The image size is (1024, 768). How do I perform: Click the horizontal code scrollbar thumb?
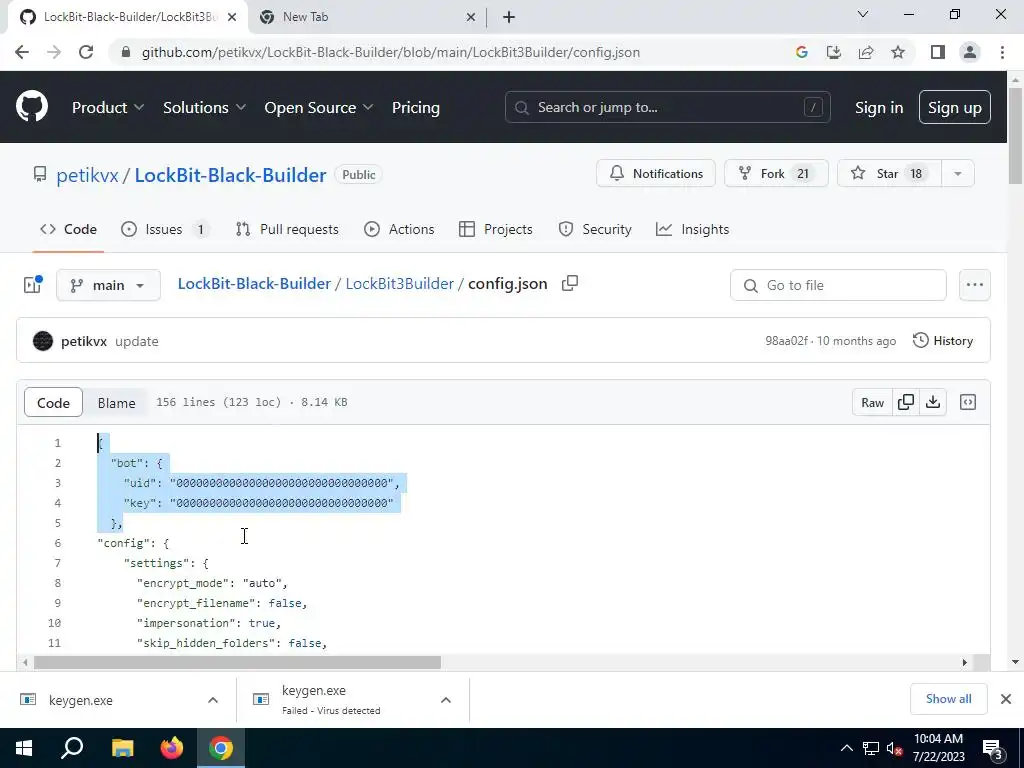point(237,662)
